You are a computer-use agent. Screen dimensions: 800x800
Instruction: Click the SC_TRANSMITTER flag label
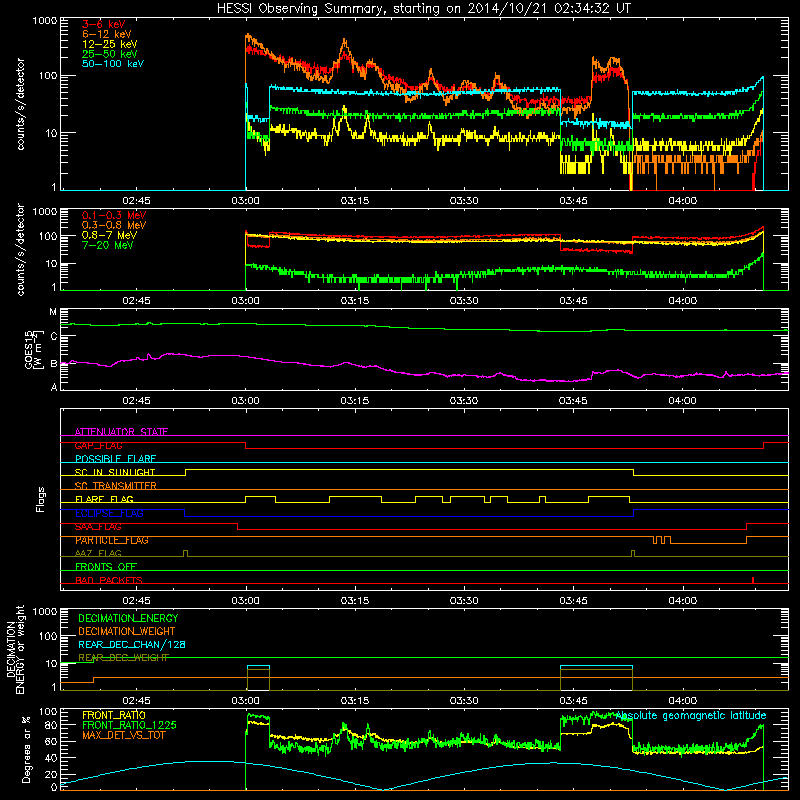[x=116, y=486]
